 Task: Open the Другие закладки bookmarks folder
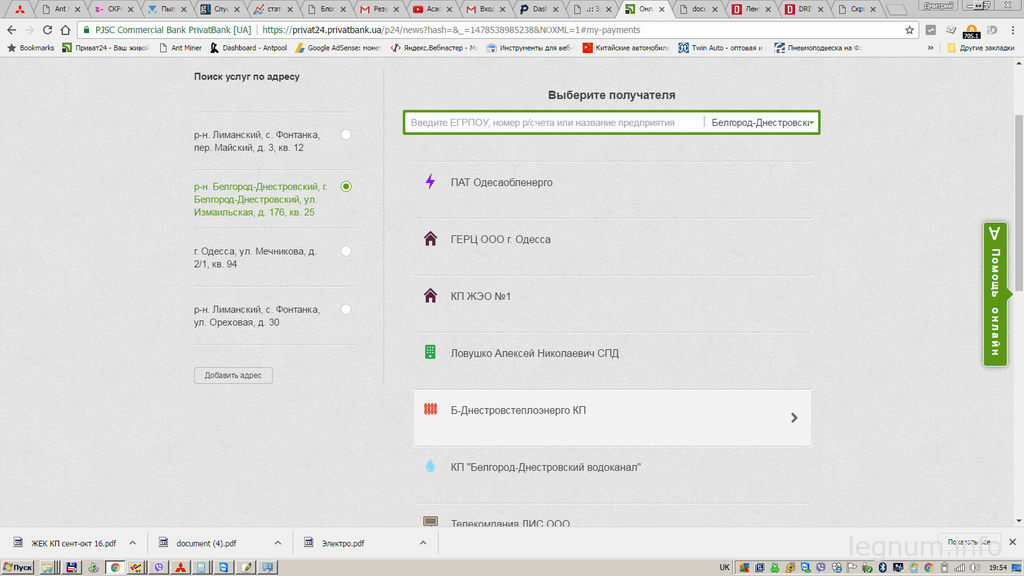point(981,48)
